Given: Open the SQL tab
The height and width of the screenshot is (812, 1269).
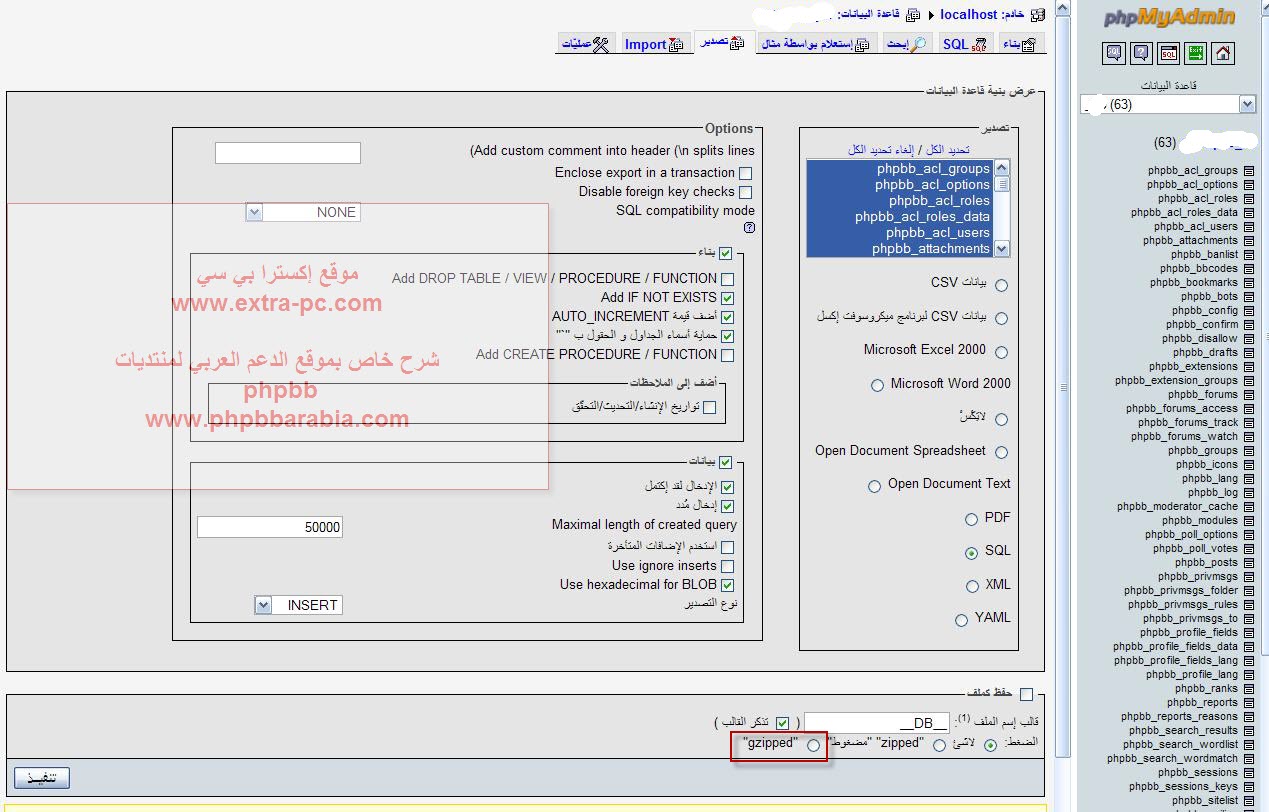Looking at the screenshot, I should [964, 44].
